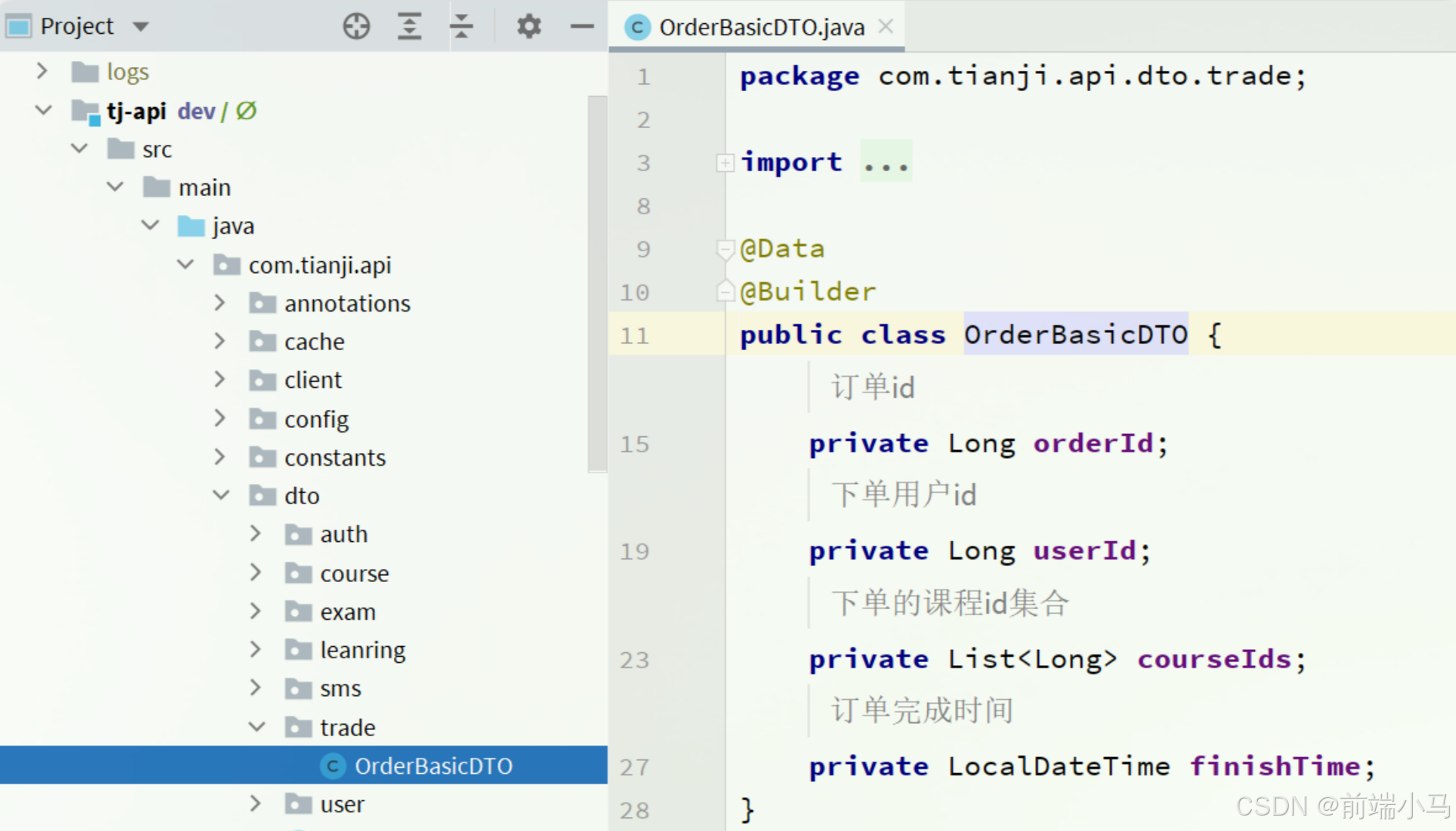1456x831 pixels.
Task: Click the client package icon
Action: click(x=262, y=380)
